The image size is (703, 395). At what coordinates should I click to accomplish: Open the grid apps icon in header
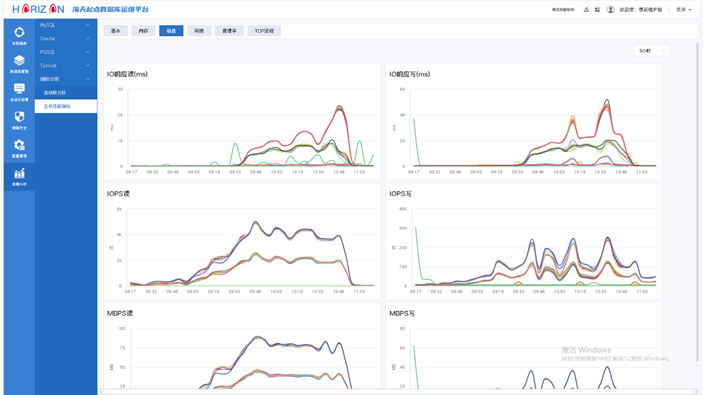597,9
